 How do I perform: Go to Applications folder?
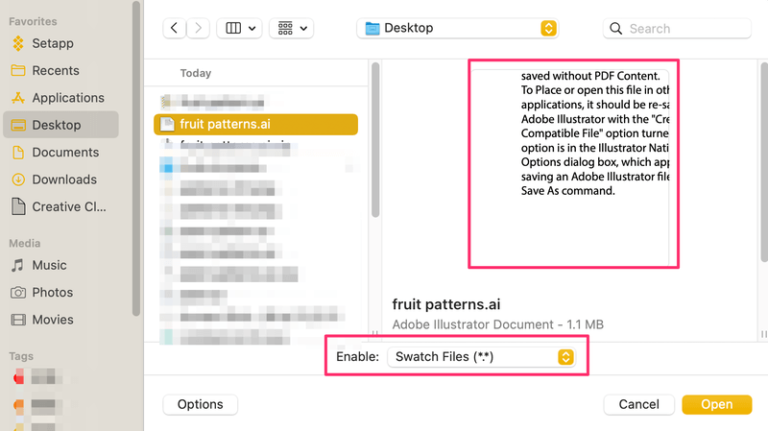click(x=67, y=98)
